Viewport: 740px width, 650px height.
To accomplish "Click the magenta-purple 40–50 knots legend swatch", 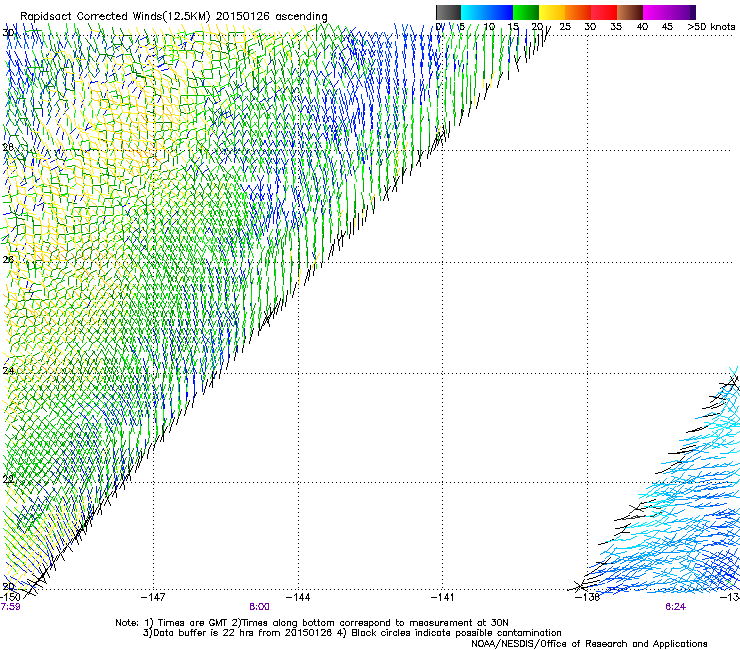I will coord(669,12).
